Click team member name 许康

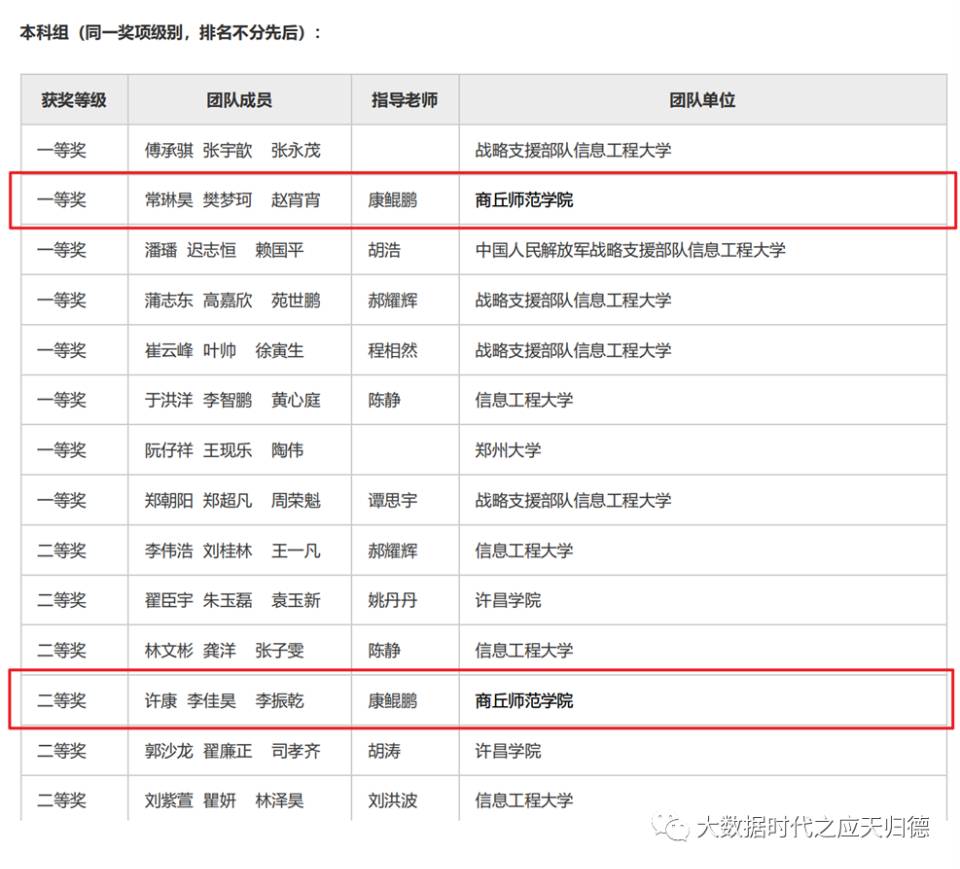pyautogui.click(x=160, y=700)
